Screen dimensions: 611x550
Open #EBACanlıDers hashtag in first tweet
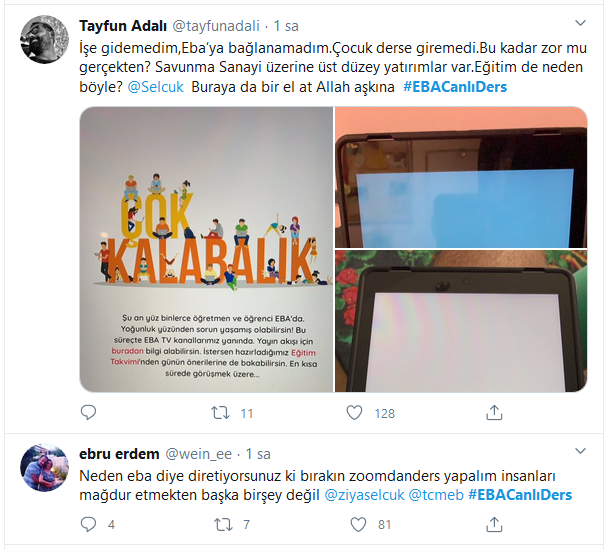(x=455, y=87)
